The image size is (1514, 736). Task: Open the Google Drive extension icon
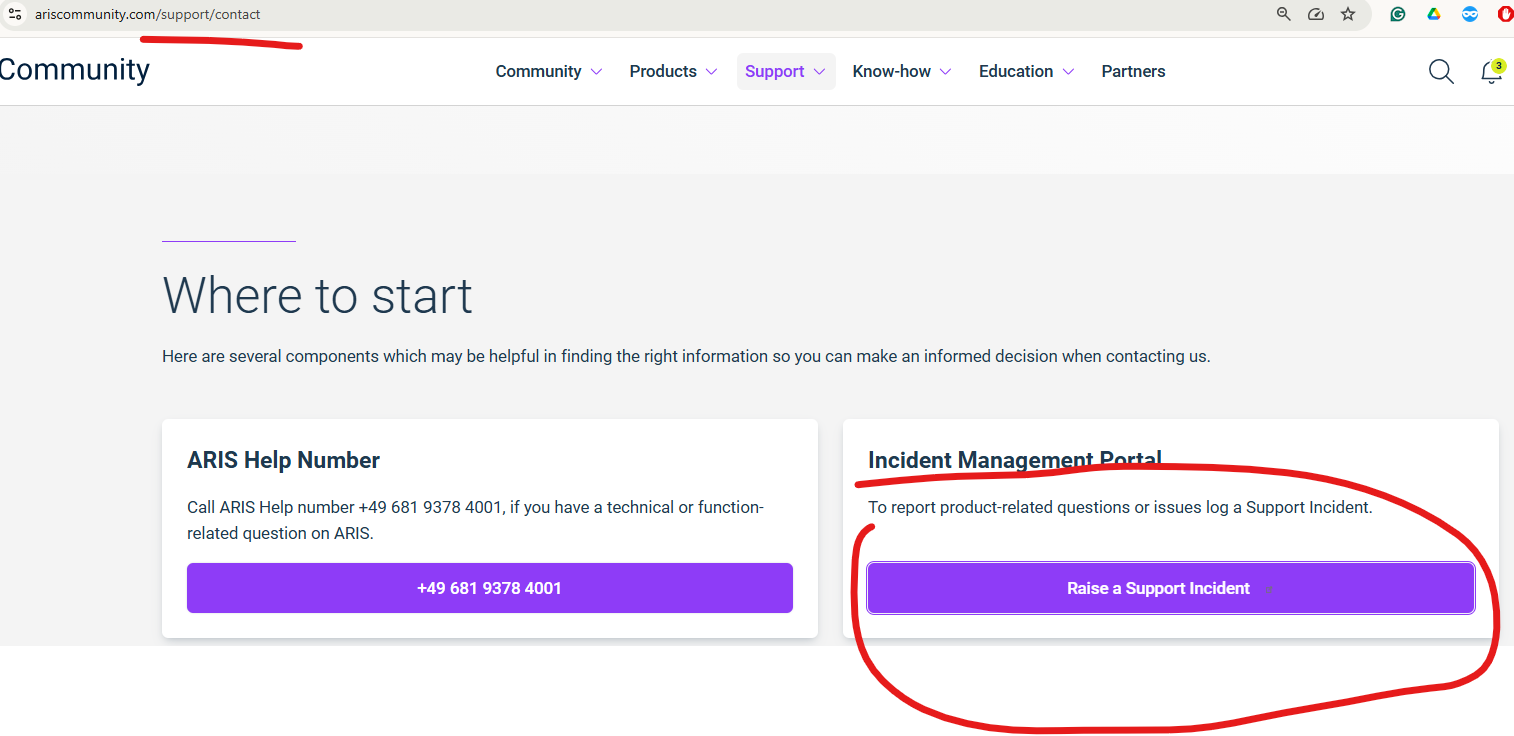click(x=1433, y=14)
